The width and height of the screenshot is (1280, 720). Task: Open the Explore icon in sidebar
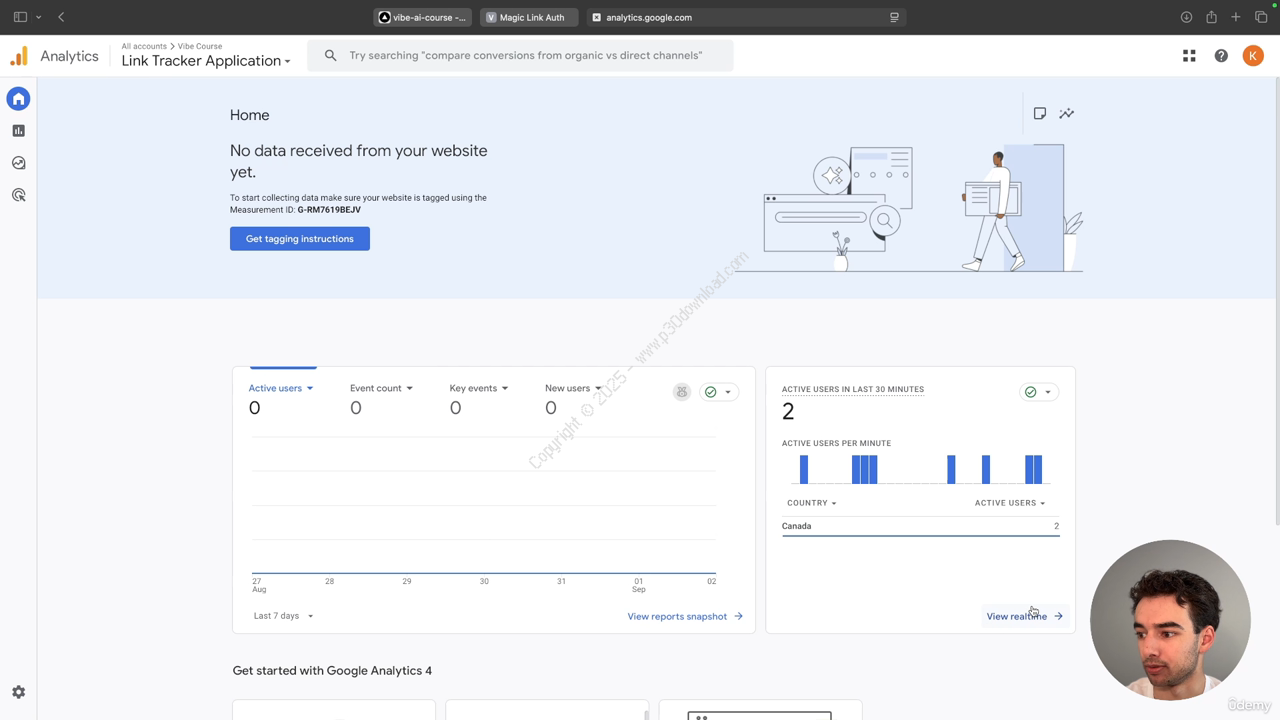pos(18,163)
